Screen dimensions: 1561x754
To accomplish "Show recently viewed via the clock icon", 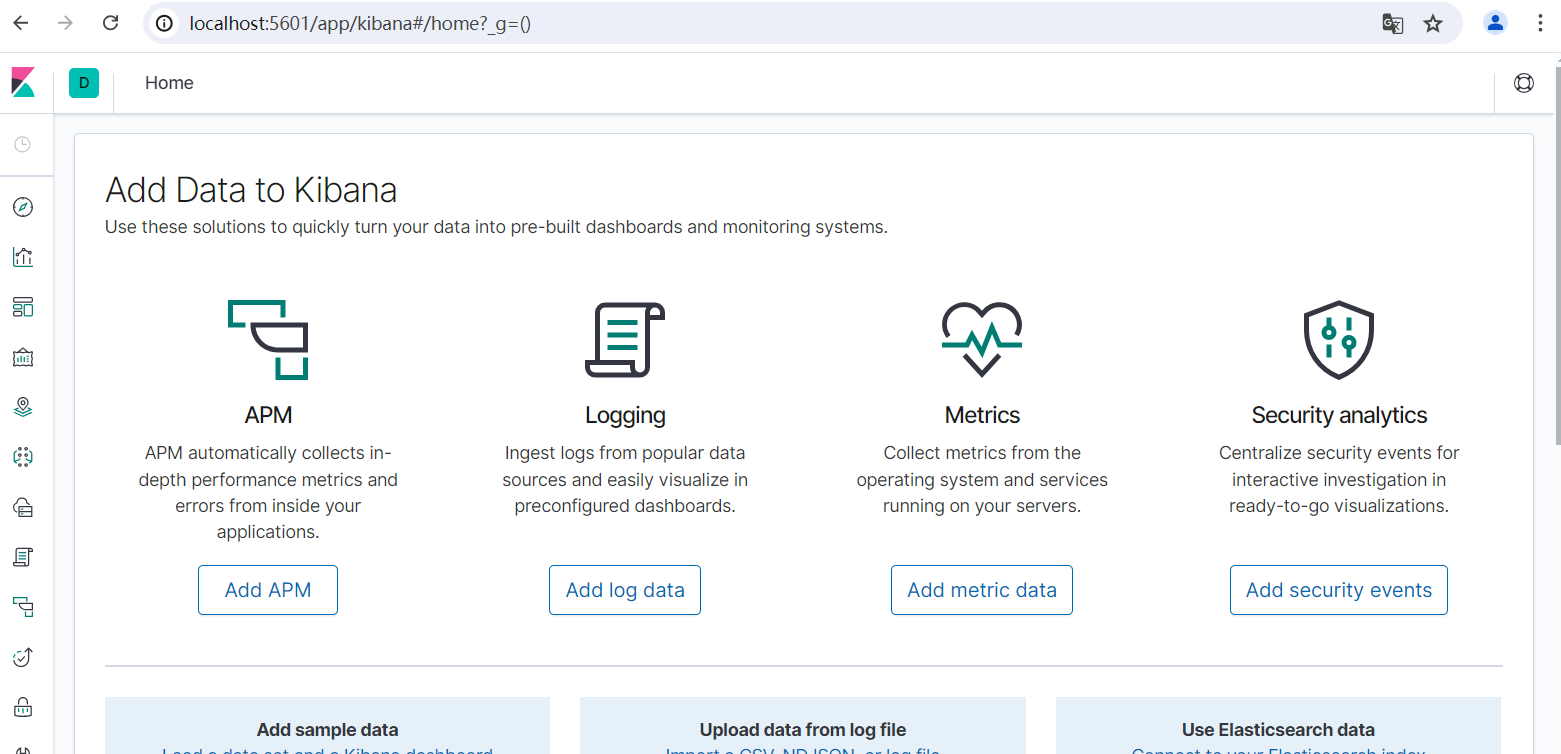I will (23, 144).
